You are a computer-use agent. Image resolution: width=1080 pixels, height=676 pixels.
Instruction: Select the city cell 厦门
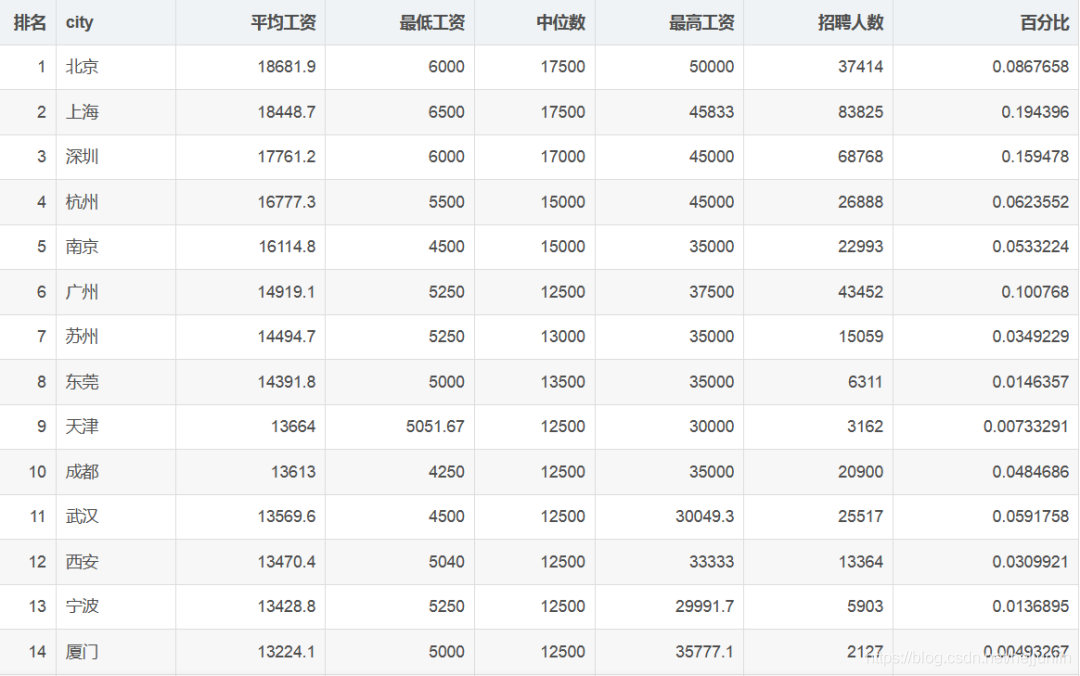(x=82, y=652)
